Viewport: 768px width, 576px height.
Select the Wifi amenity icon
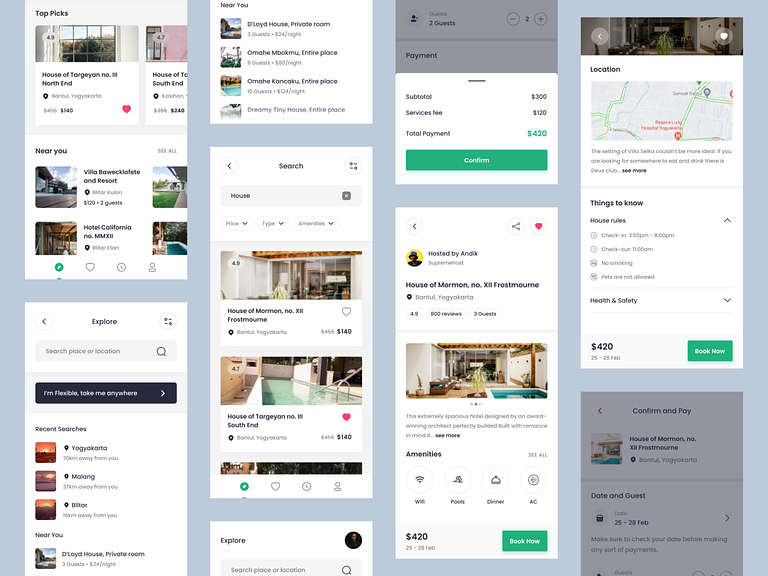click(419, 480)
